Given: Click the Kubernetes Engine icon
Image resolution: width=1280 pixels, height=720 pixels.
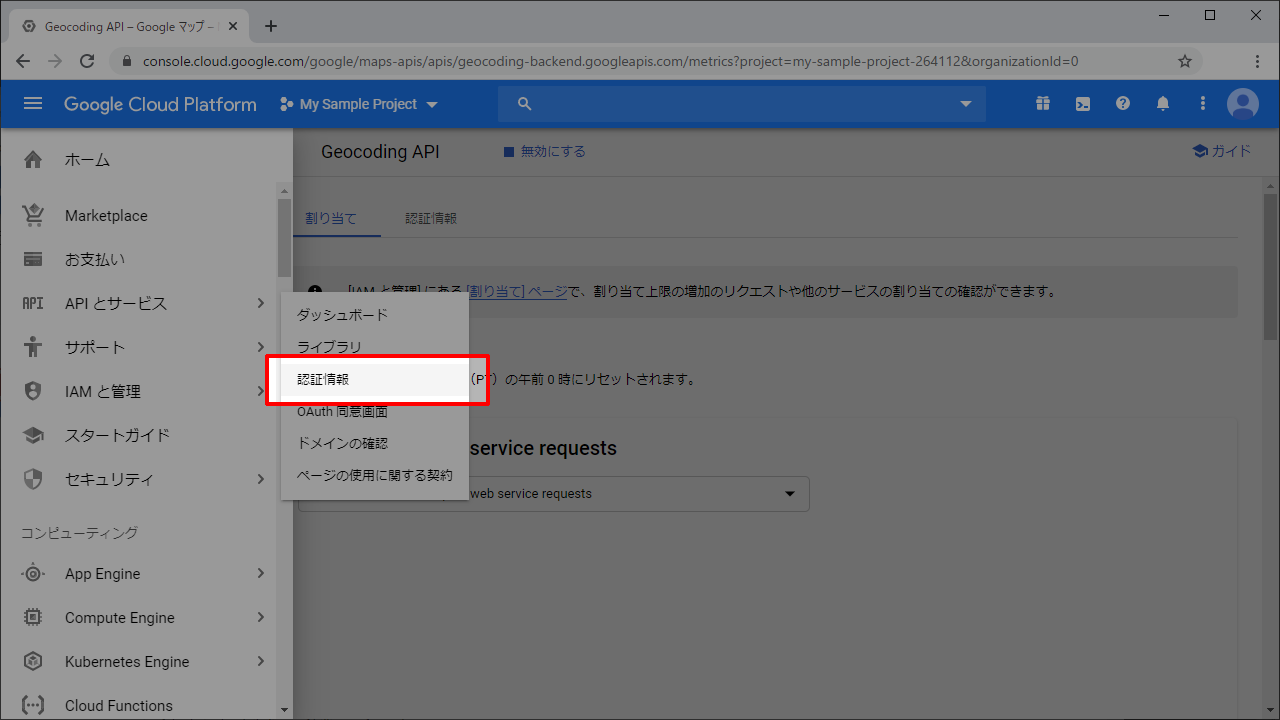Looking at the screenshot, I should (x=33, y=662).
